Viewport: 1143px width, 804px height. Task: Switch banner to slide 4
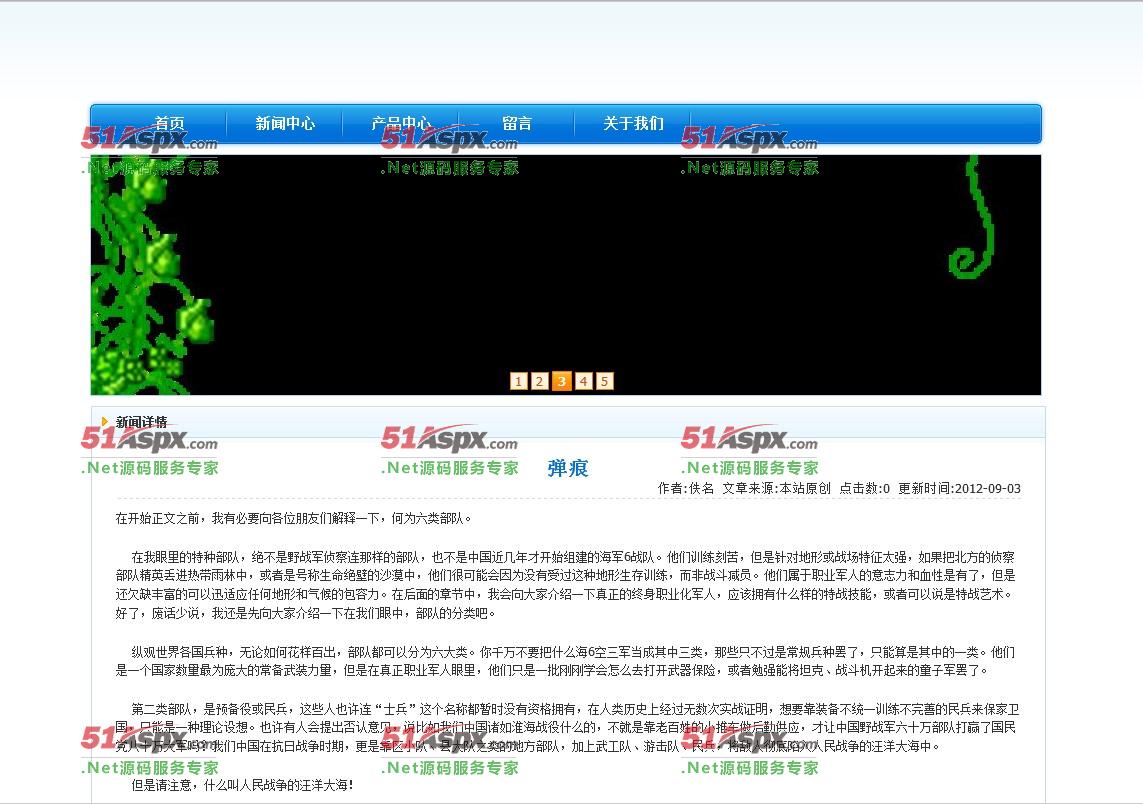[x=583, y=381]
